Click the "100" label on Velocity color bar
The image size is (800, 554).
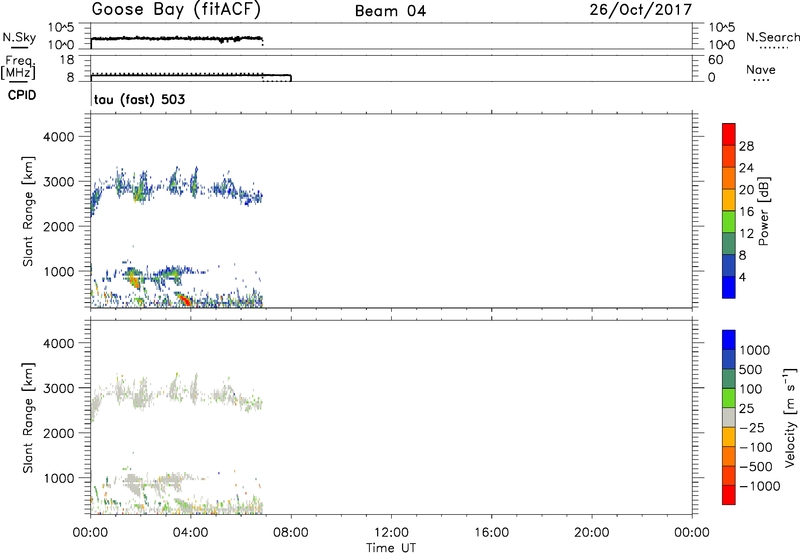(751, 389)
